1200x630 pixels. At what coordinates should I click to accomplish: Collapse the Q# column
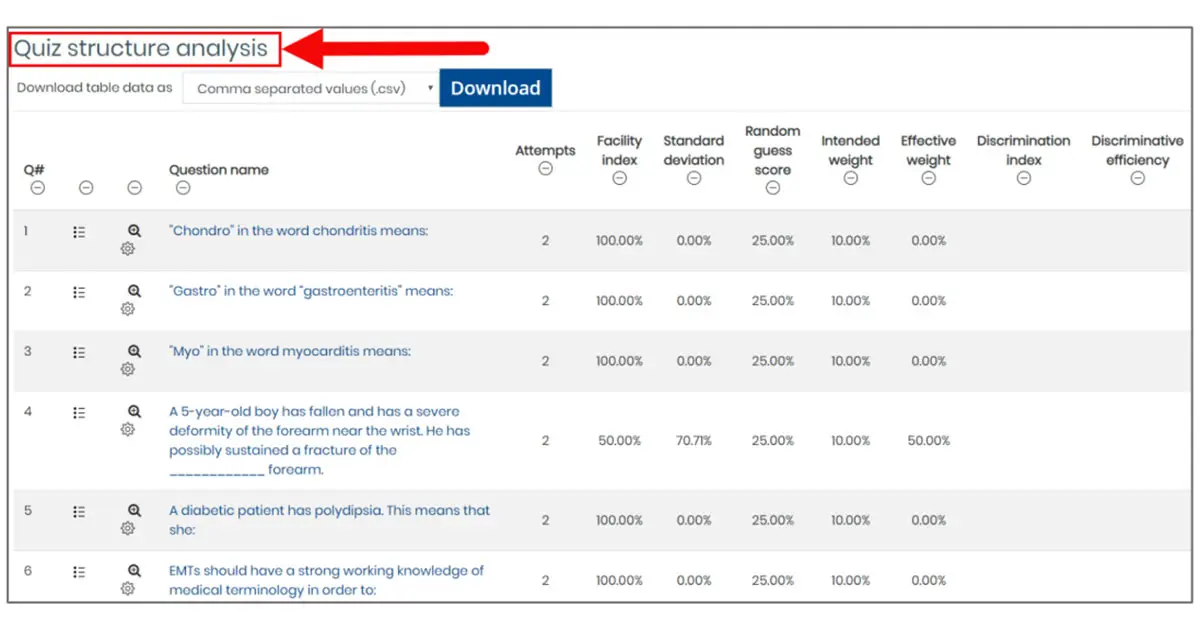pos(36,188)
